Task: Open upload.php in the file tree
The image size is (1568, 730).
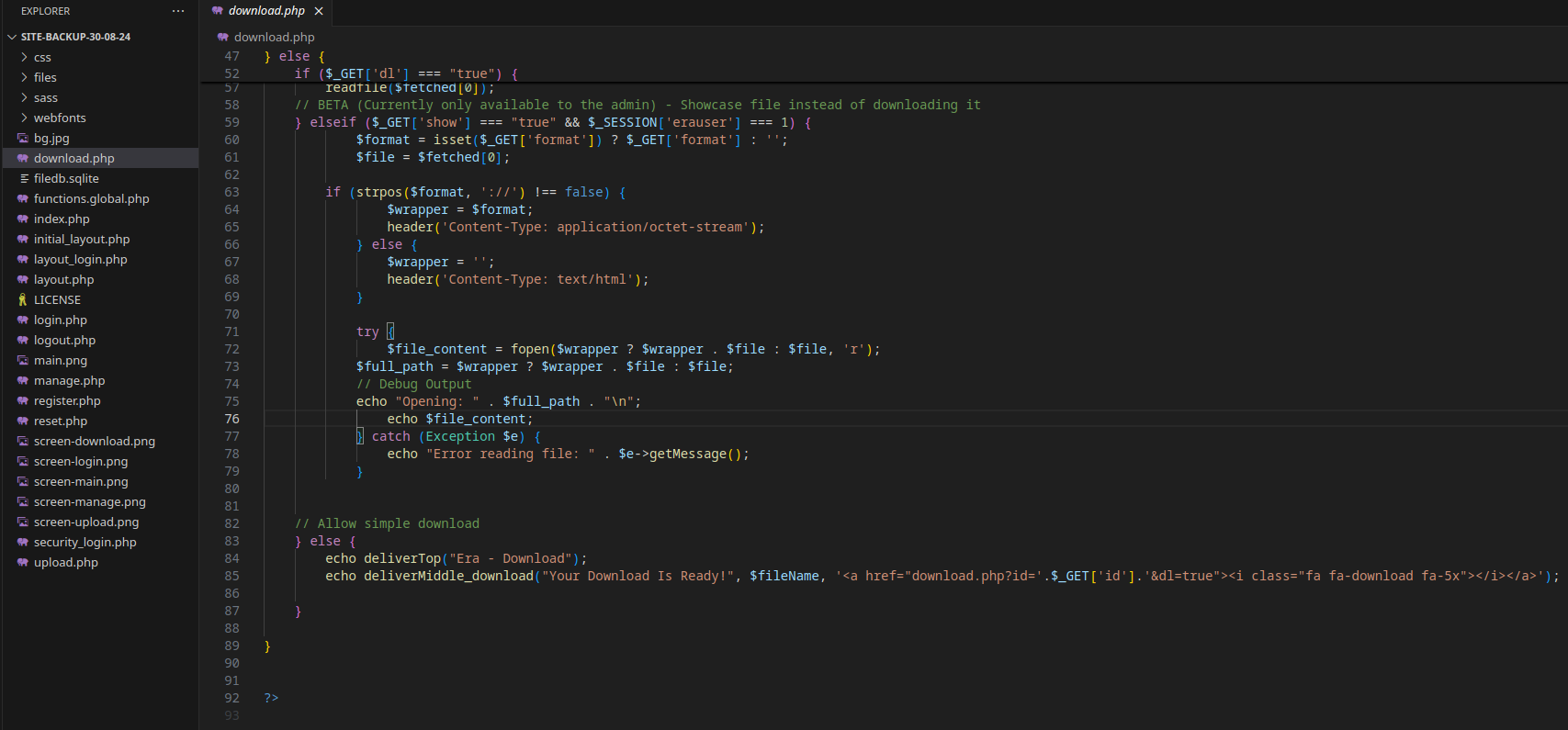Action: point(65,562)
